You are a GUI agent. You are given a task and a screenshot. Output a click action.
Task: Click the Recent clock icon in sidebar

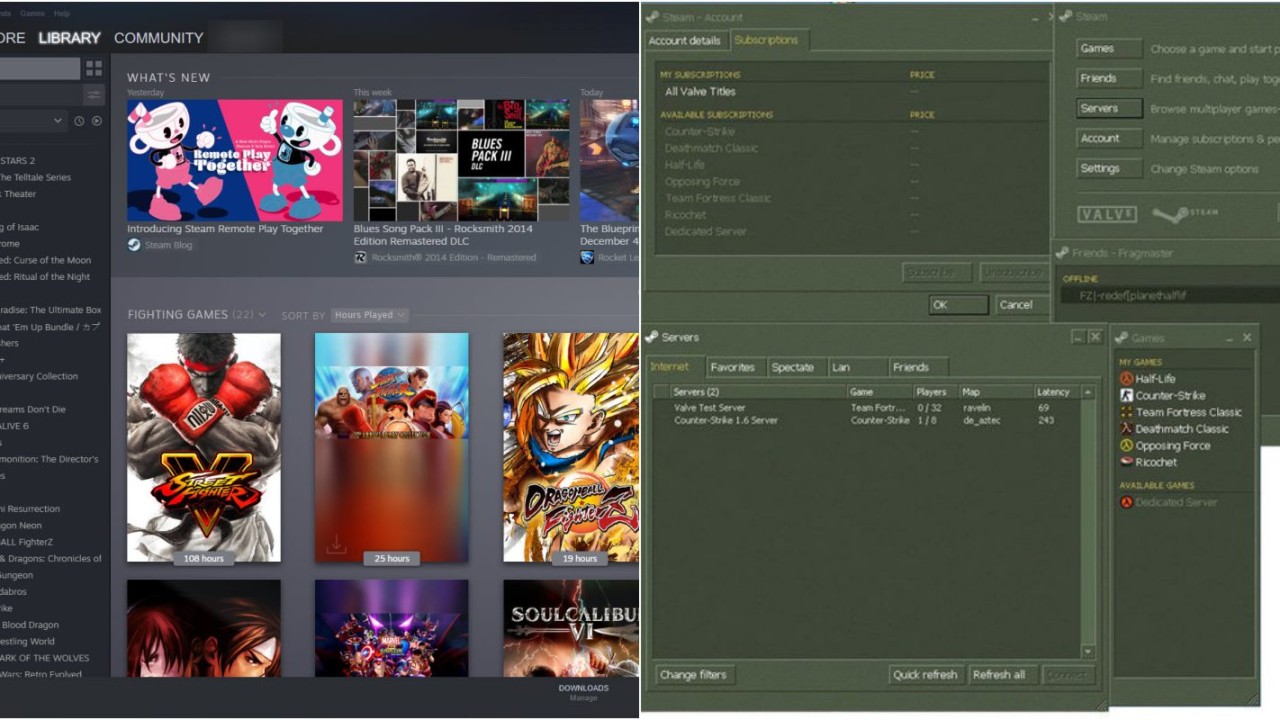79,121
